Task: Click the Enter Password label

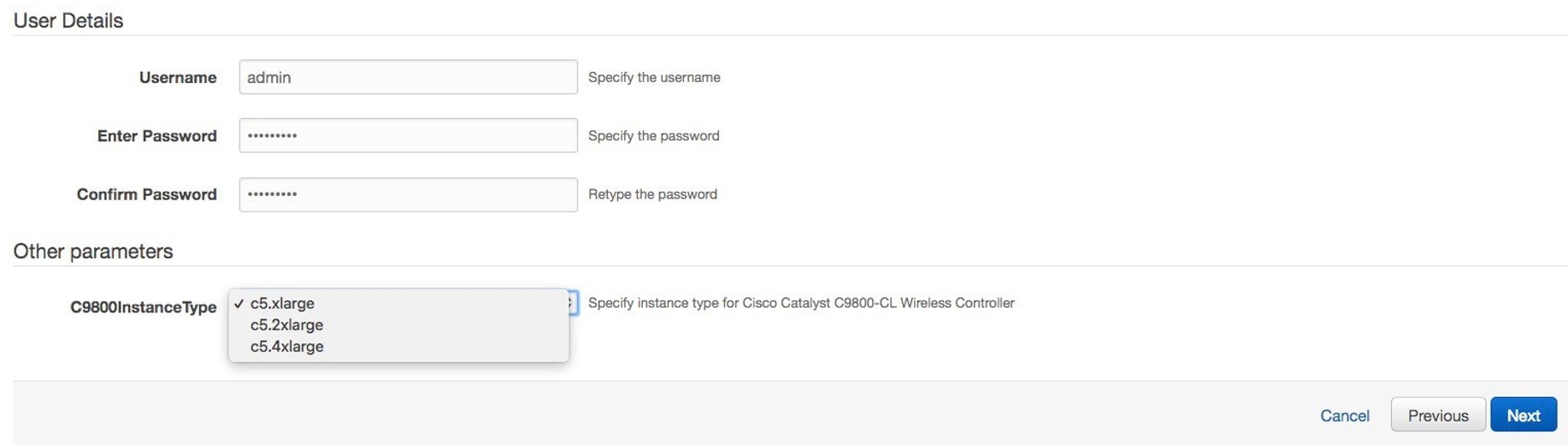Action: [156, 135]
